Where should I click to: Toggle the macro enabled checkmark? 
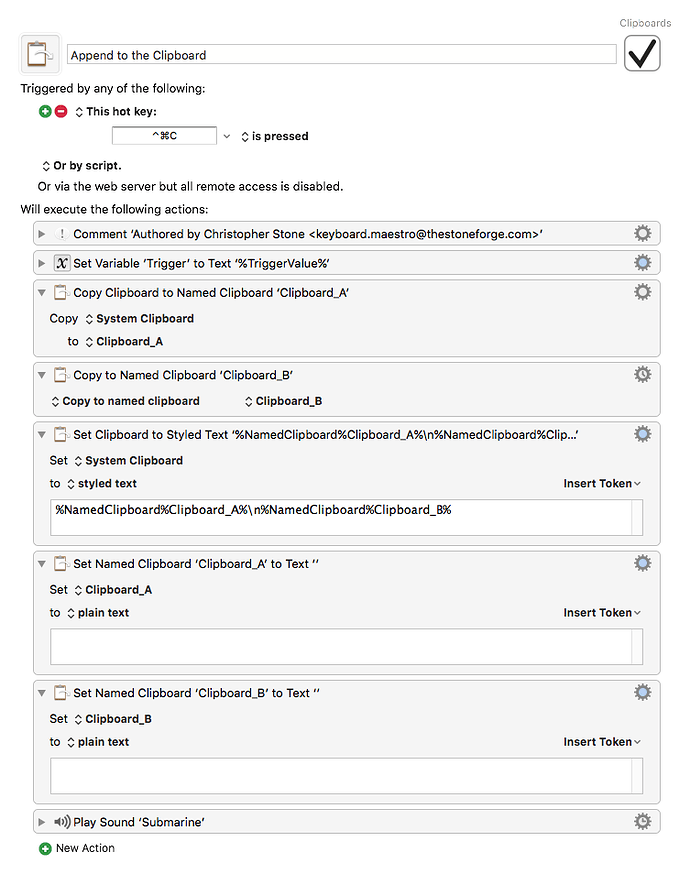click(x=642, y=54)
